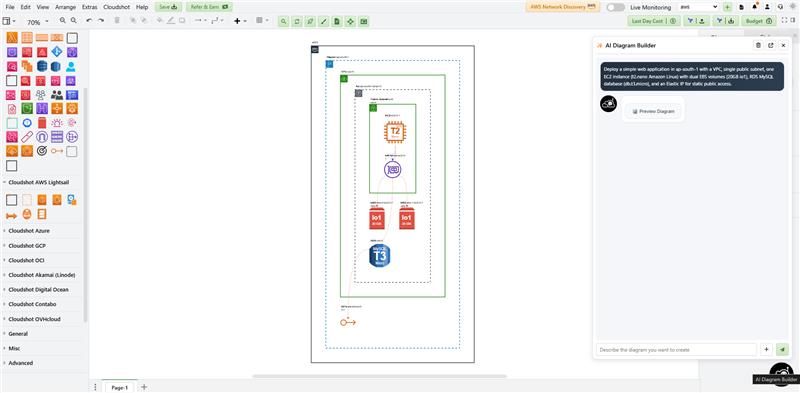Toggle the Live Monitoring switch
Screen dimensions: 800x393
point(616,7)
